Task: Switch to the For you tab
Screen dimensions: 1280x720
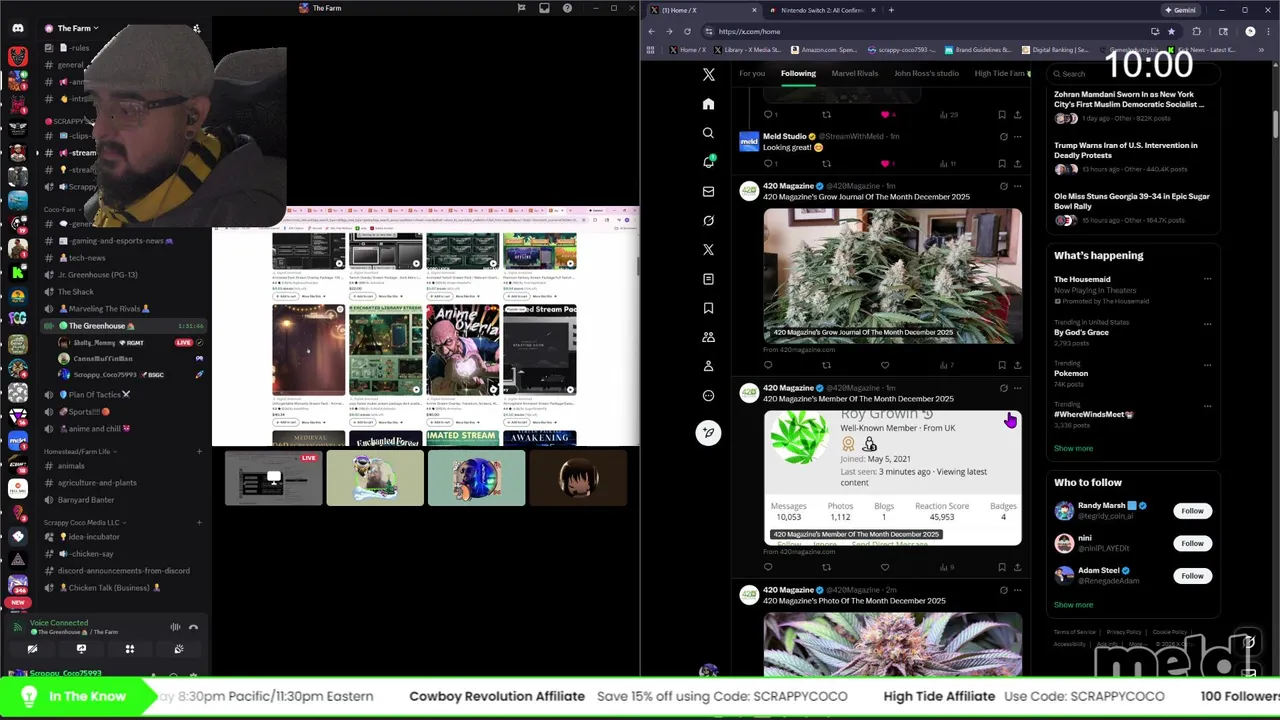Action: tap(752, 73)
